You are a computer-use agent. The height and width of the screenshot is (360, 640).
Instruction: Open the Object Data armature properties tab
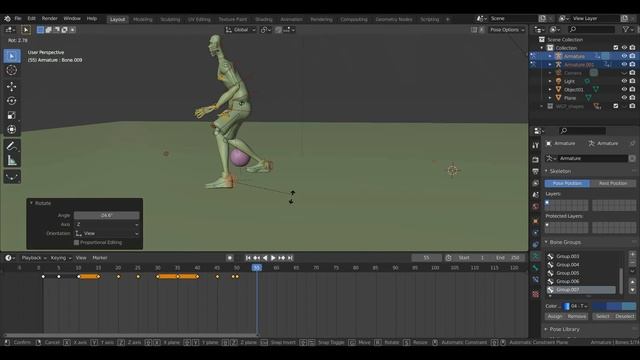(536, 256)
